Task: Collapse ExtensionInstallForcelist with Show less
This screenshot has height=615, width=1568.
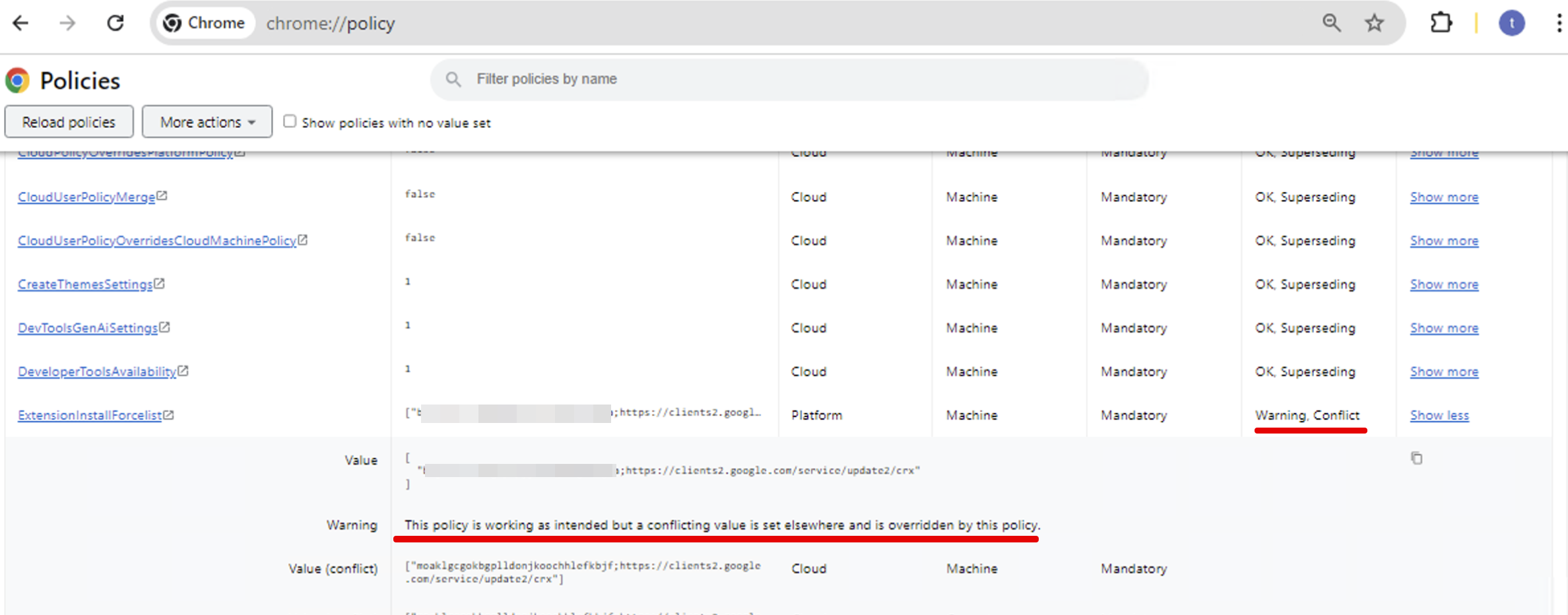Action: [x=1439, y=415]
